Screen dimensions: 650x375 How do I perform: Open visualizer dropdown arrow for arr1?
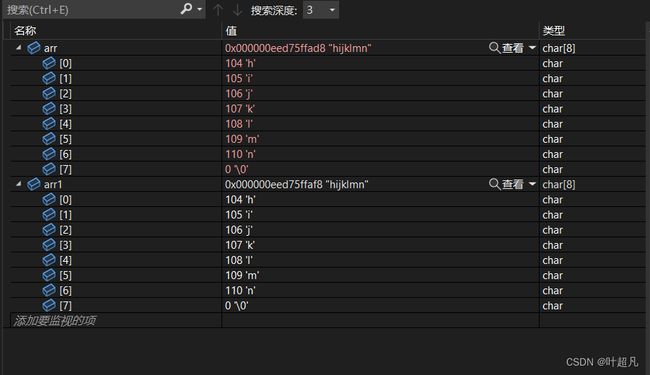pyautogui.click(x=532, y=184)
